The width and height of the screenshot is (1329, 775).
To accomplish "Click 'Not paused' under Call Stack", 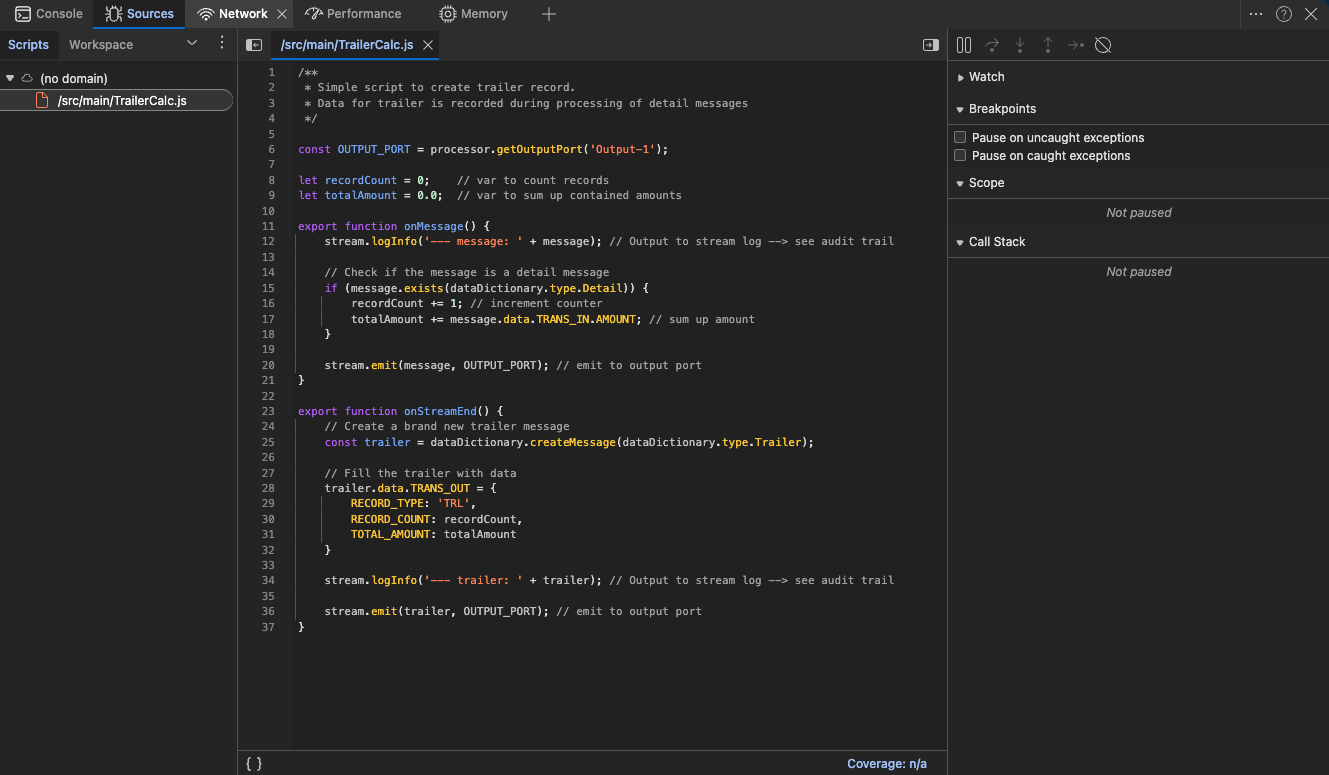I will point(1138,272).
